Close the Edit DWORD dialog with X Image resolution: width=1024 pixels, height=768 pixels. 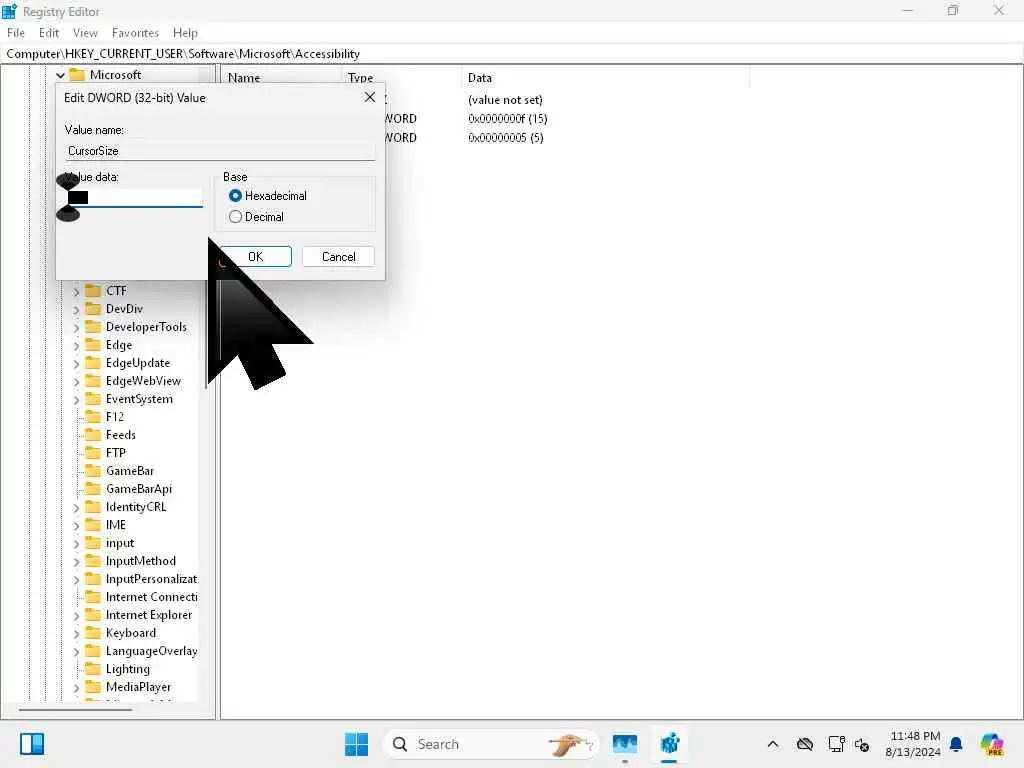370,97
